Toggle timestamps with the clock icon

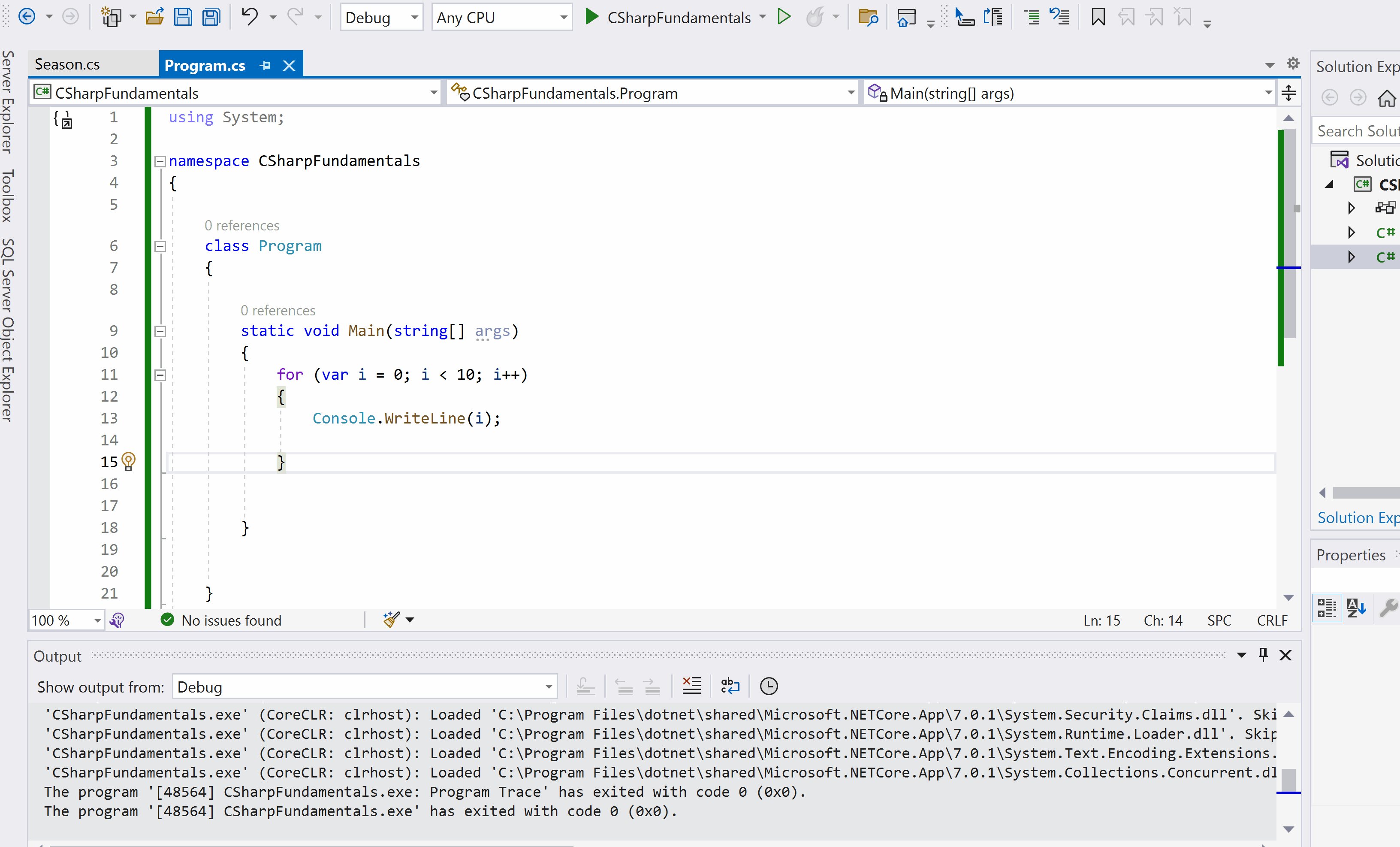pyautogui.click(x=768, y=686)
